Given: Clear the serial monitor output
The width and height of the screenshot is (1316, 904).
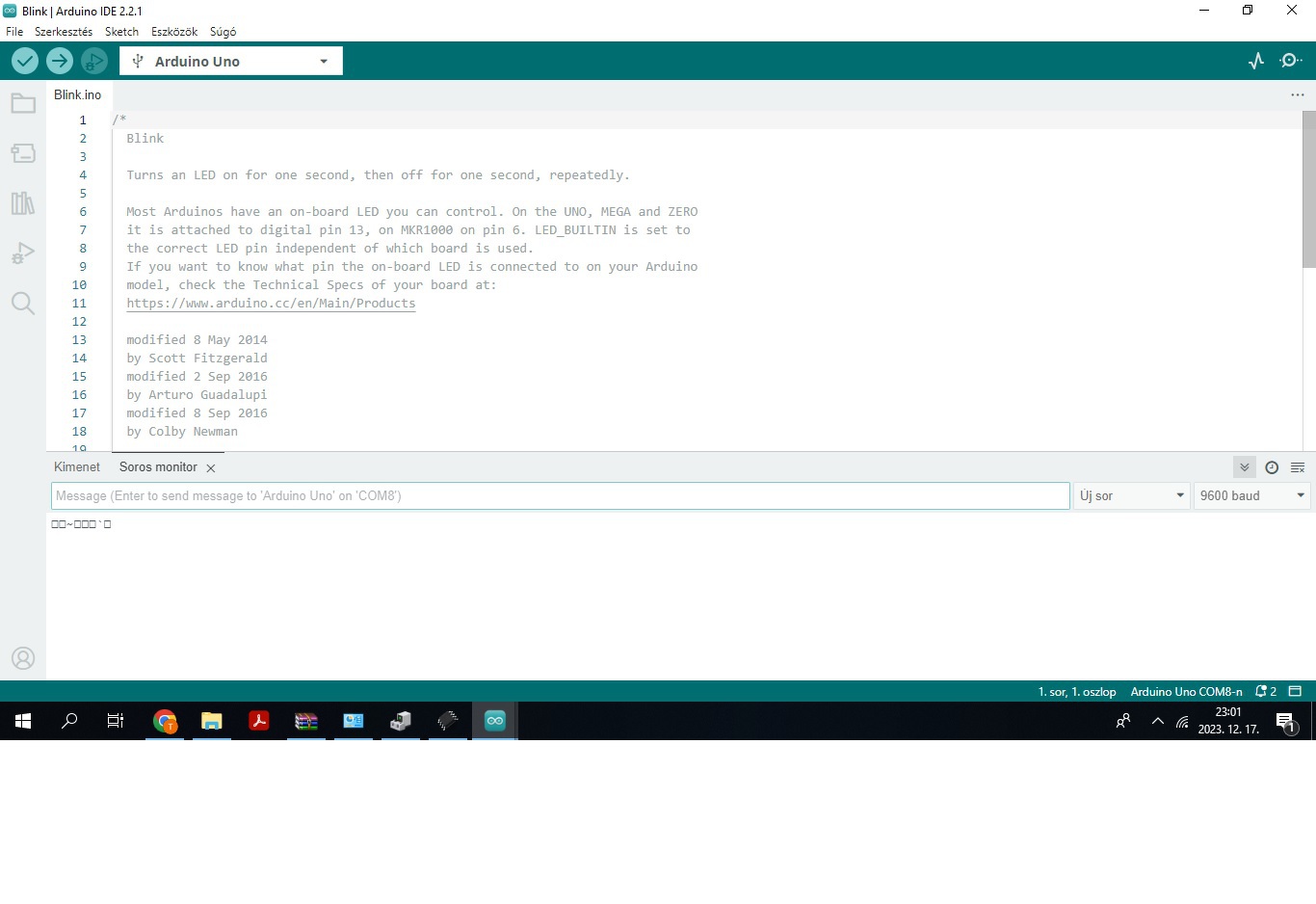Looking at the screenshot, I should click(x=1298, y=467).
